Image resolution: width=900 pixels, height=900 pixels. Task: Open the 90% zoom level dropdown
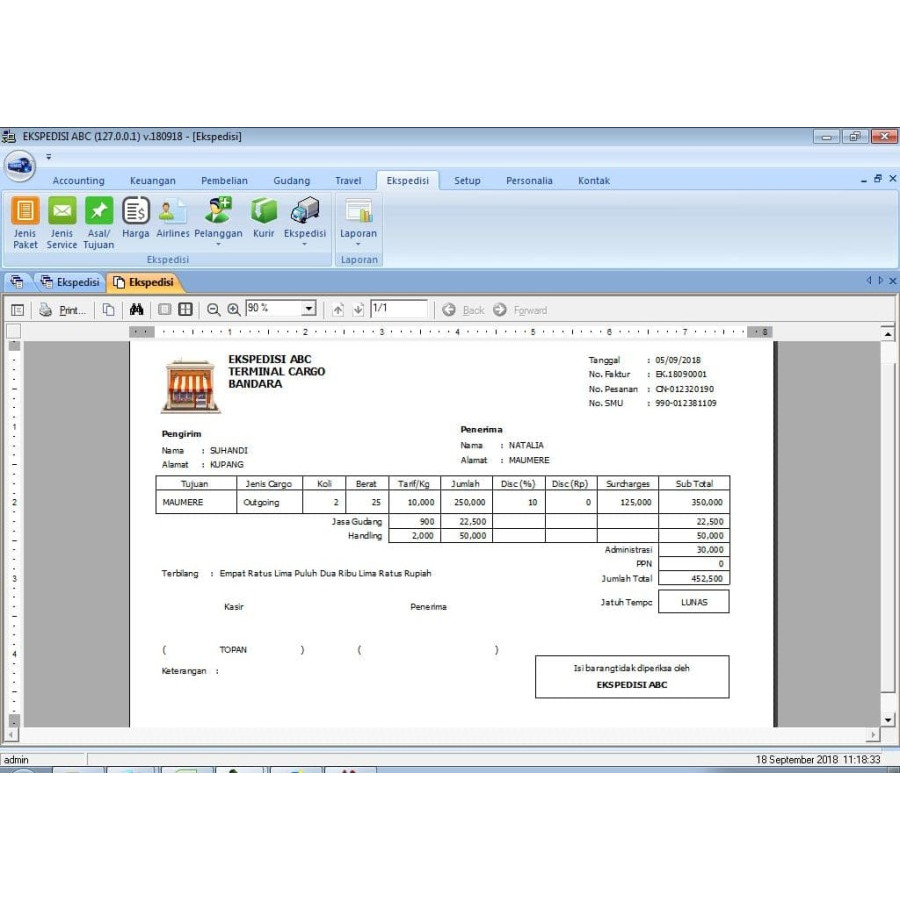point(308,310)
